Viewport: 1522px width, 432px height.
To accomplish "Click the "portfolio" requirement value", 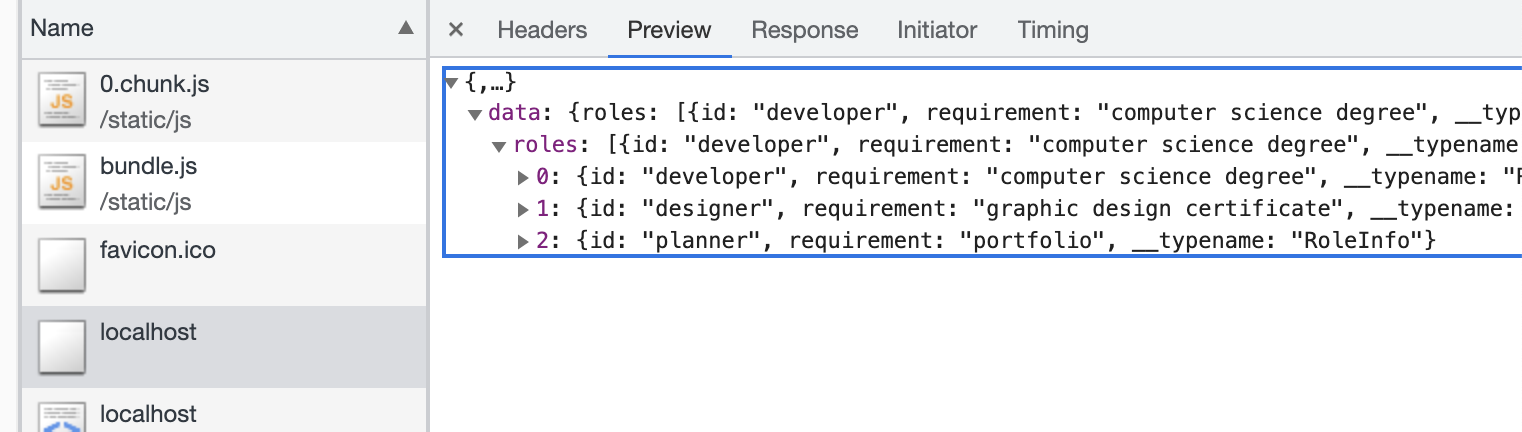I will 1032,241.
